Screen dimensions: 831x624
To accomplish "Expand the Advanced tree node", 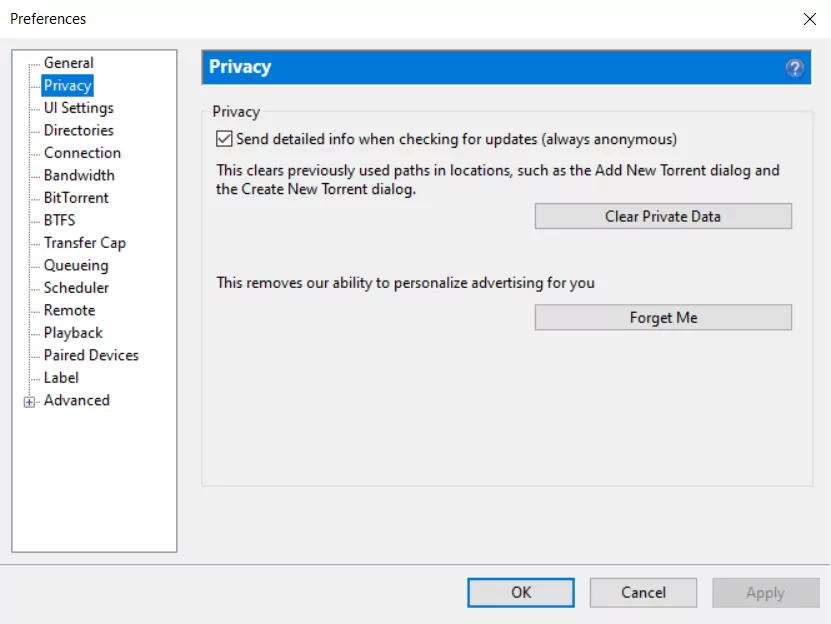I will click(30, 402).
